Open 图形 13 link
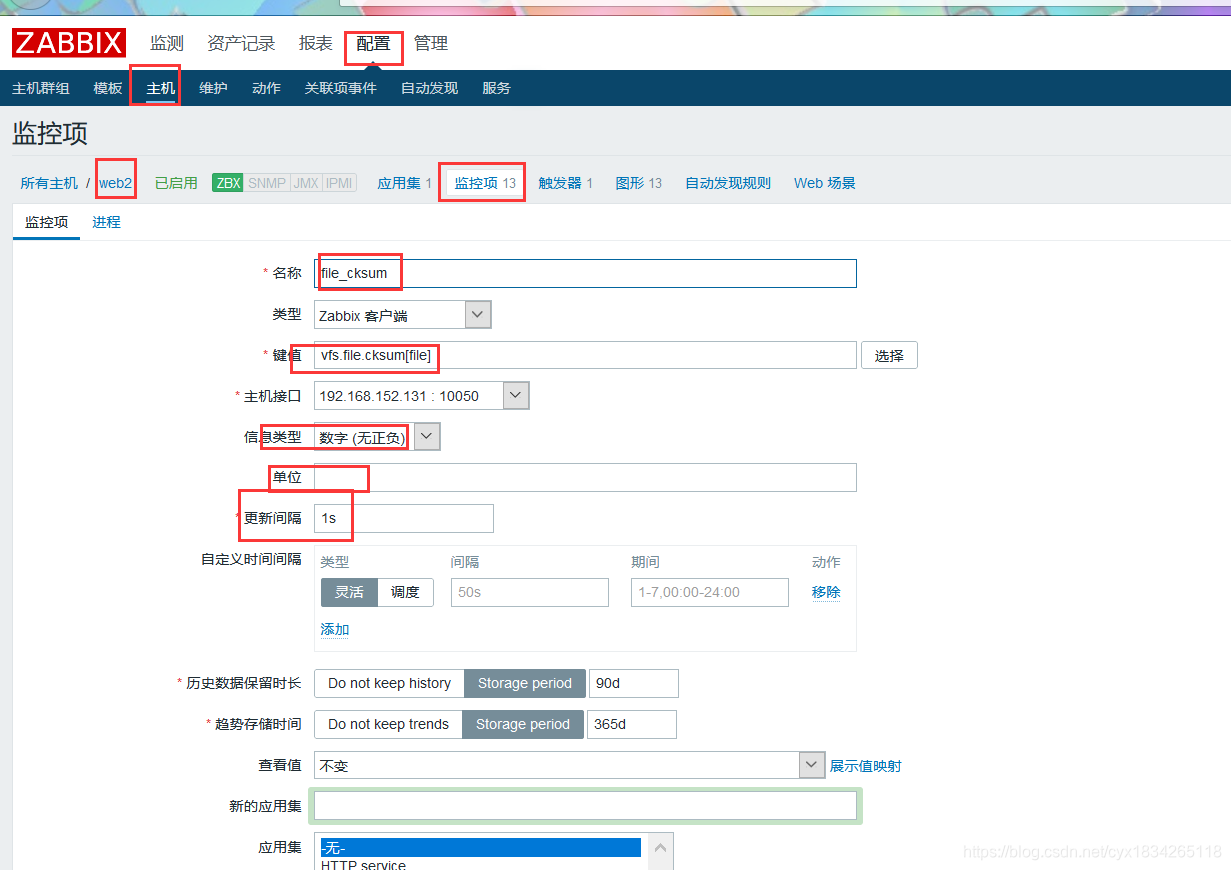 tap(639, 183)
